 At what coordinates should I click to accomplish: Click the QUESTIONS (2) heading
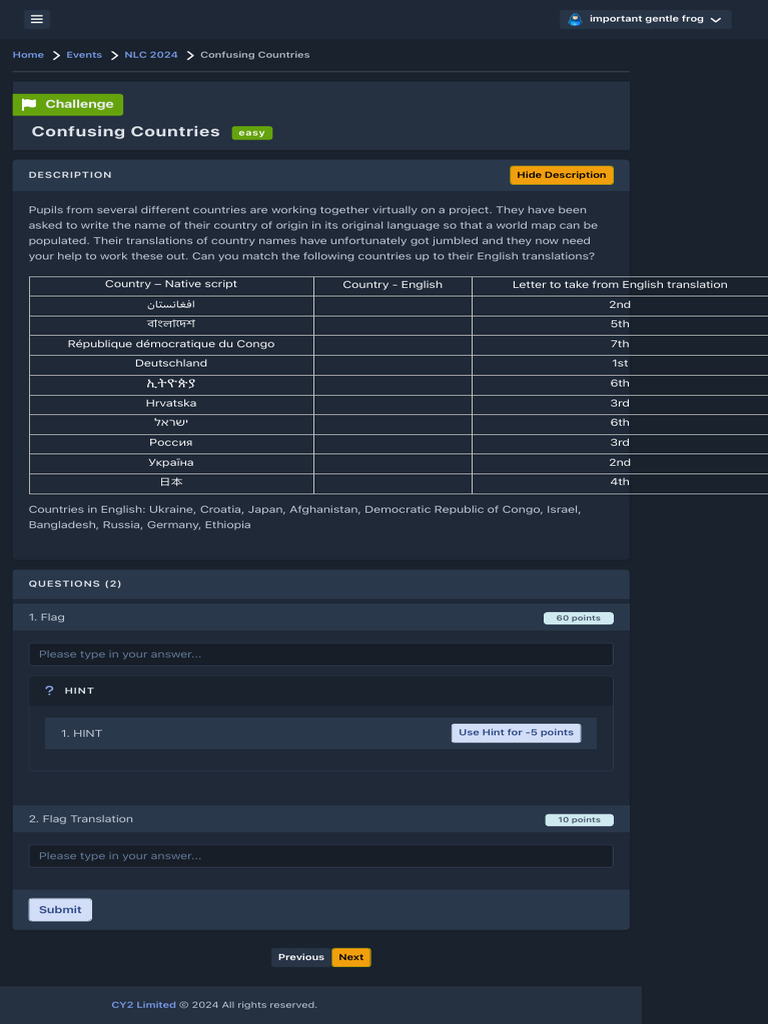pyautogui.click(x=75, y=584)
